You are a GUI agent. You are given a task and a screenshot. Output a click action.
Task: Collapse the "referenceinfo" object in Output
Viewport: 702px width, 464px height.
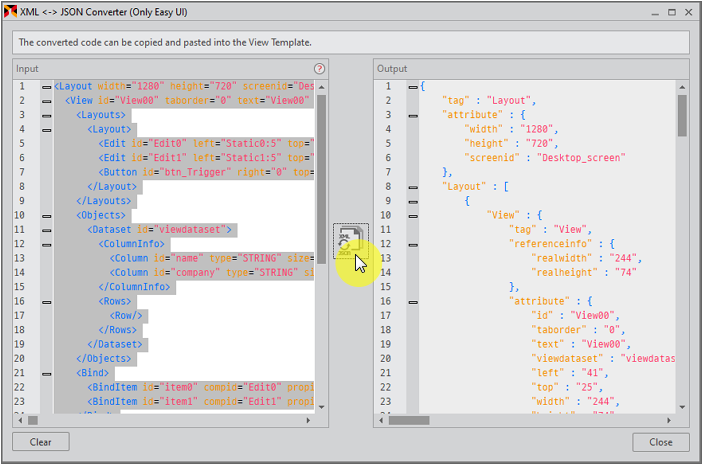(x=413, y=244)
